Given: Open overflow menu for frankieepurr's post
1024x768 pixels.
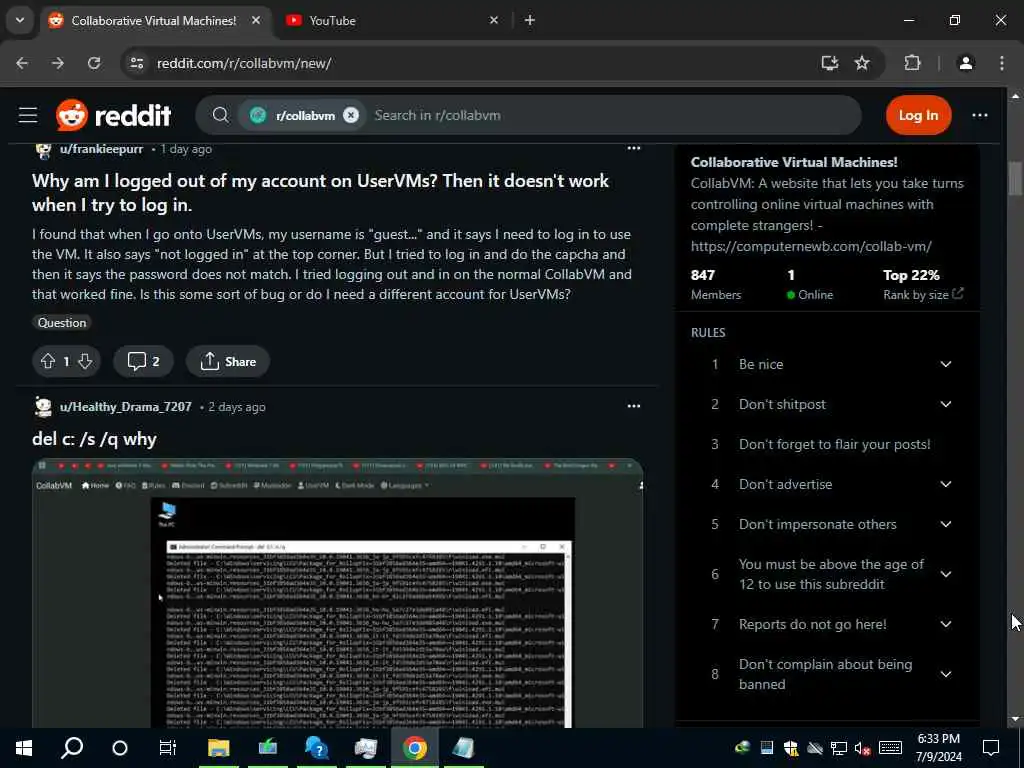Looking at the screenshot, I should (633, 148).
